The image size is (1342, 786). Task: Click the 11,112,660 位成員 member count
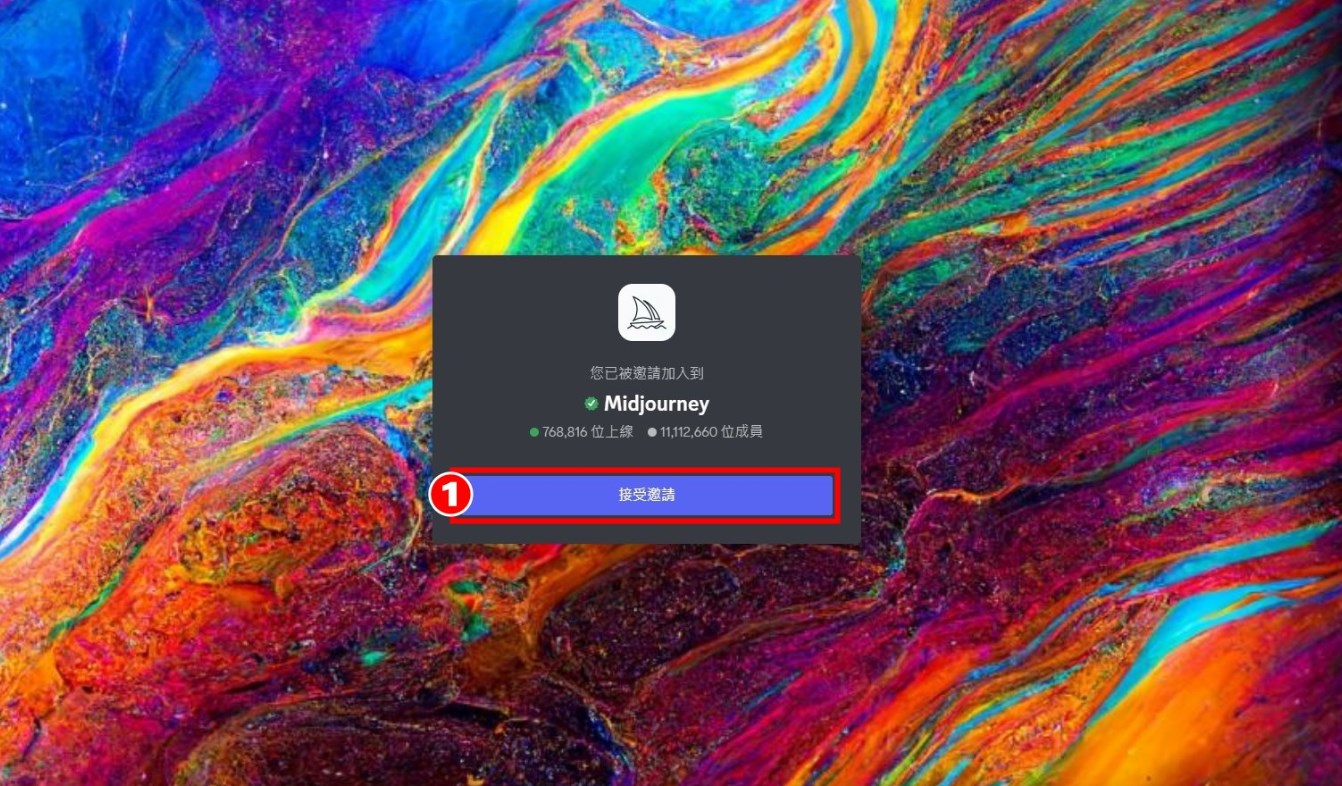point(711,433)
